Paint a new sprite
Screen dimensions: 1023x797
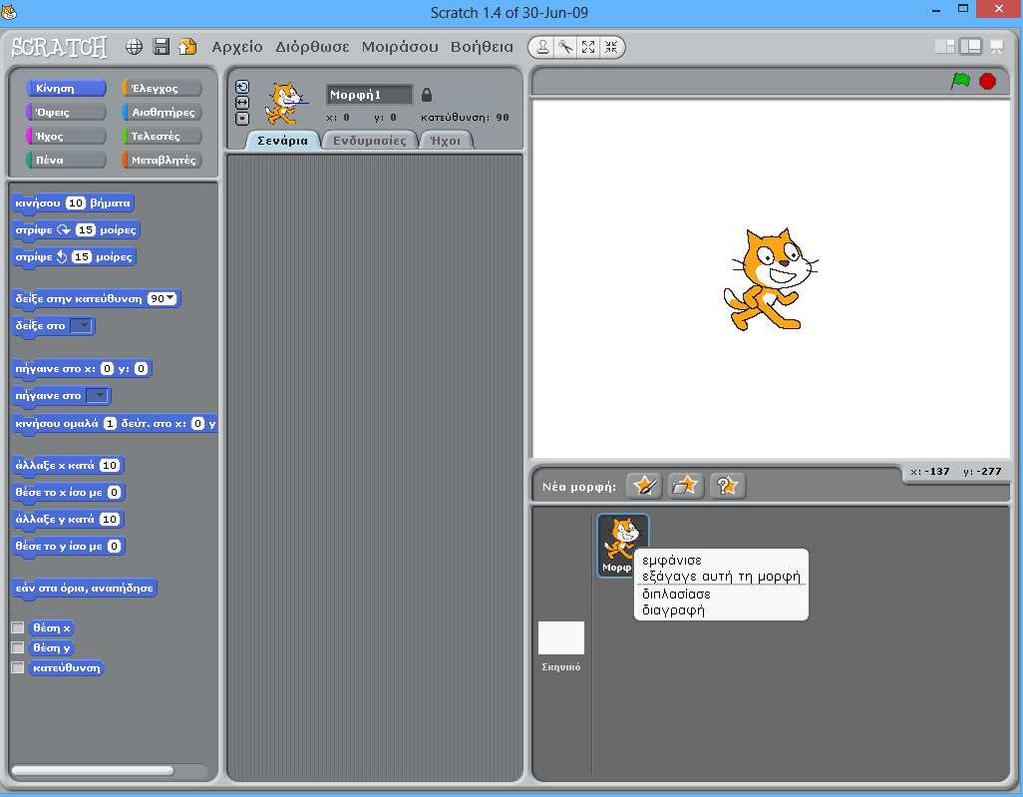644,486
